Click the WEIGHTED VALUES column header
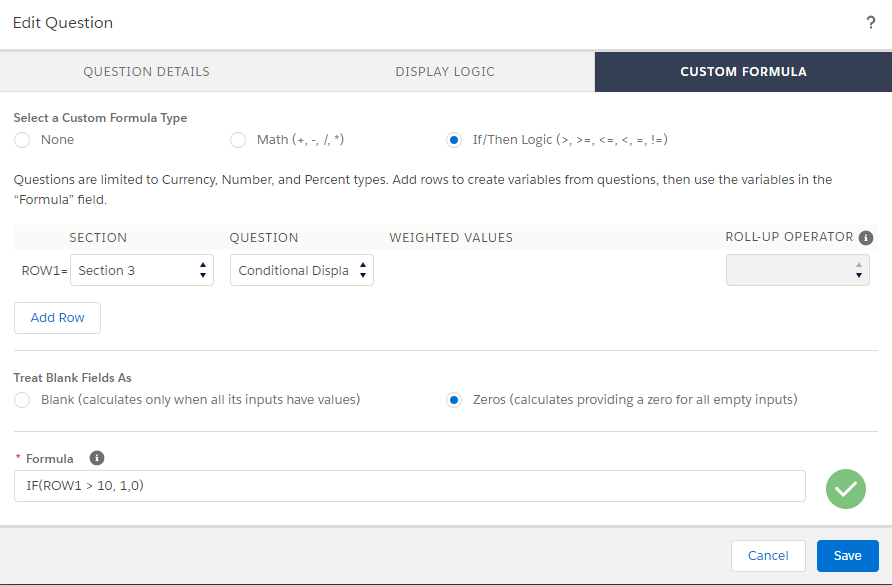 coord(451,238)
